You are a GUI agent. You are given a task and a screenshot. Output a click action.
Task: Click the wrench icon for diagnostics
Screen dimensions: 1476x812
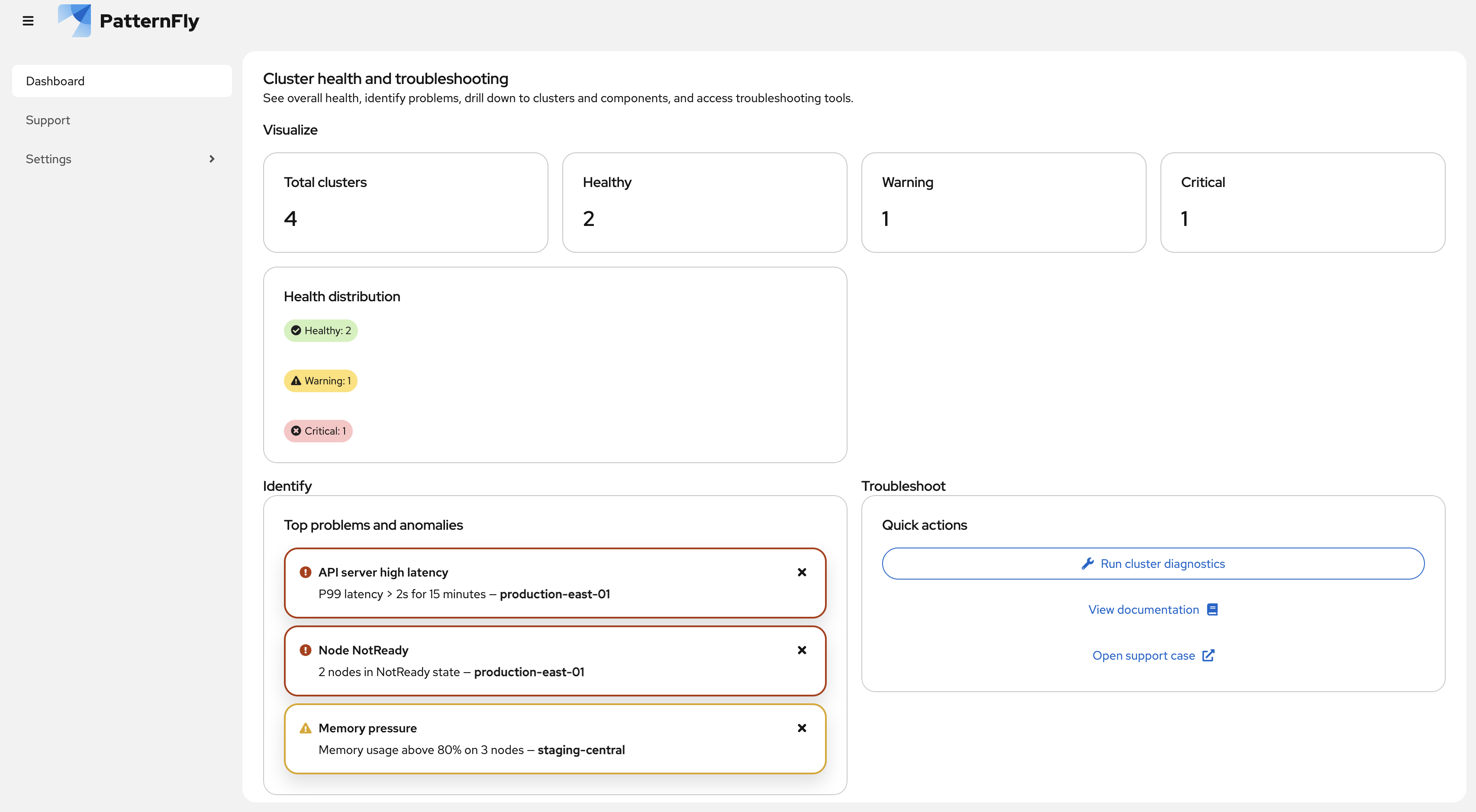(x=1087, y=563)
